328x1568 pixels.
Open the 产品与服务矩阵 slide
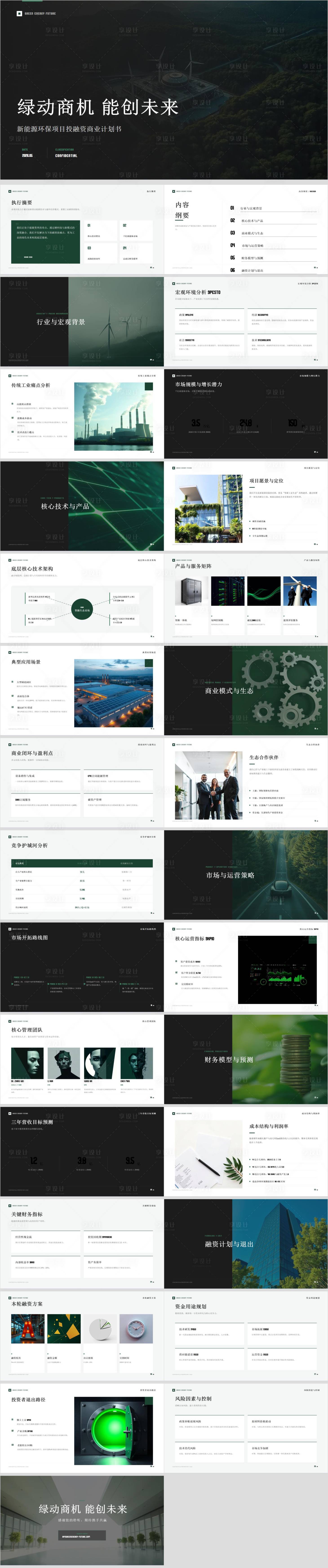coord(246,598)
